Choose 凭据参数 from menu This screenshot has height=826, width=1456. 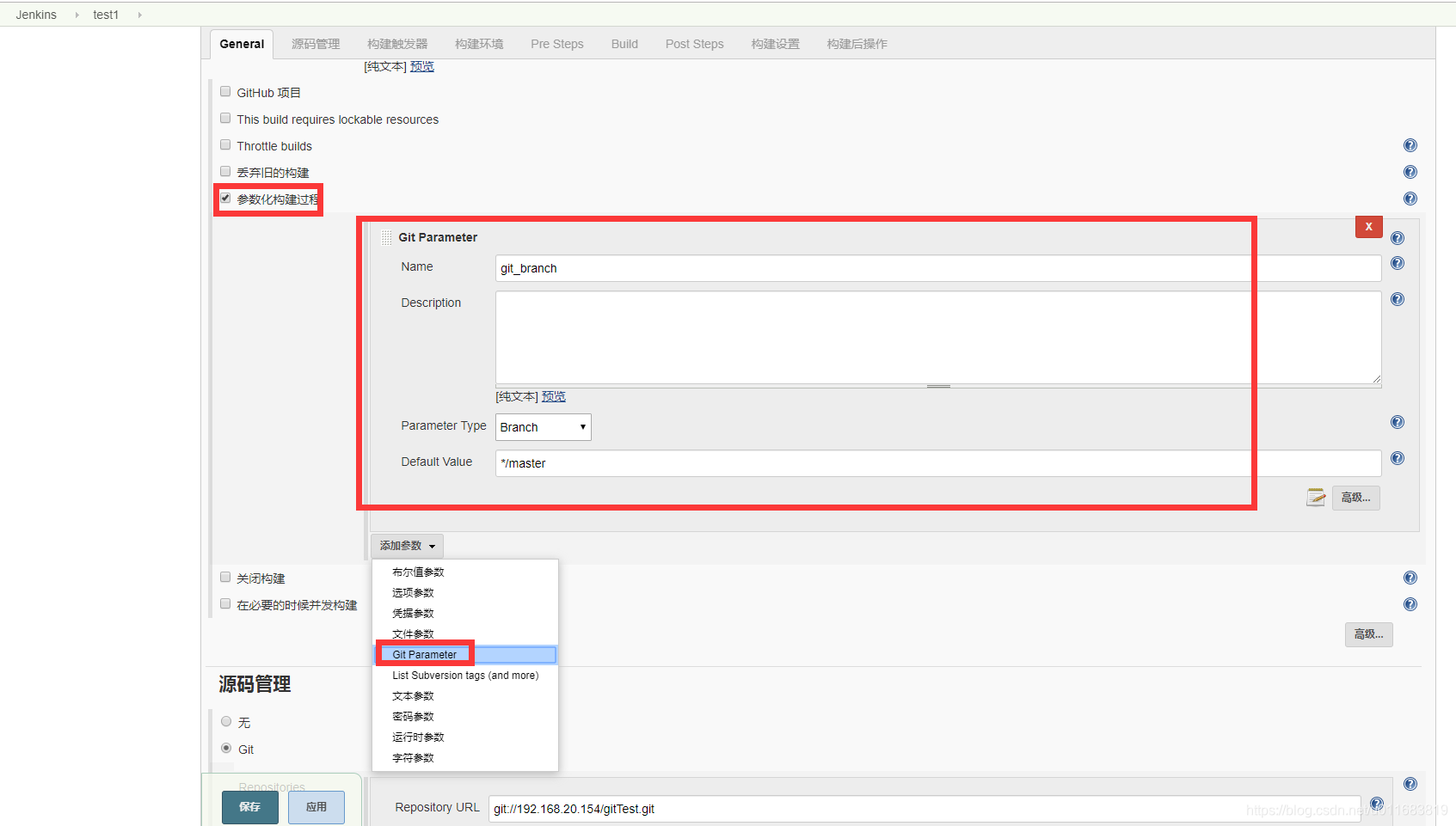coord(465,614)
